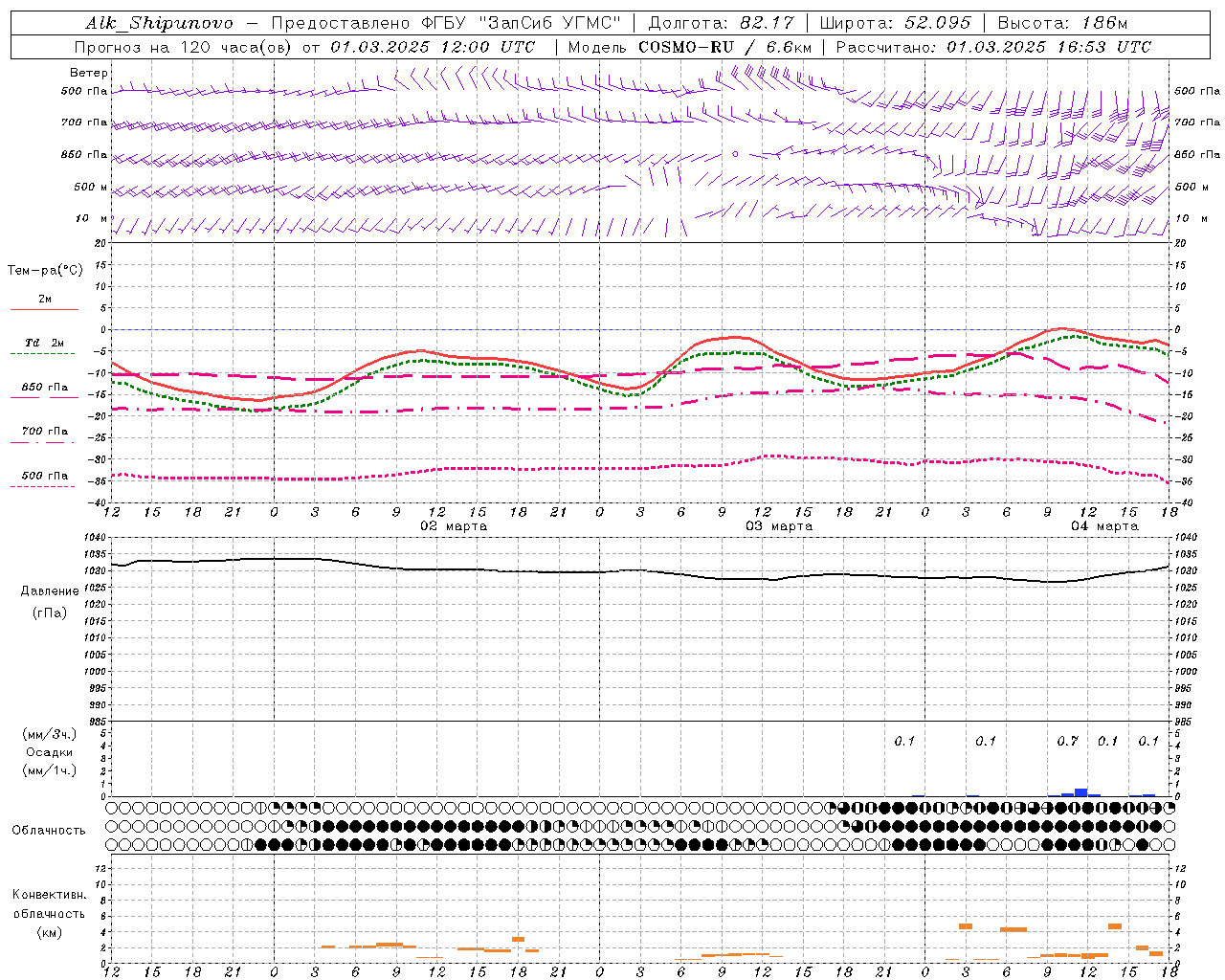This screenshot has width=1225, height=980.
Task: Select the Модель COSMO-RU / 6.6км text
Action: [x=689, y=47]
